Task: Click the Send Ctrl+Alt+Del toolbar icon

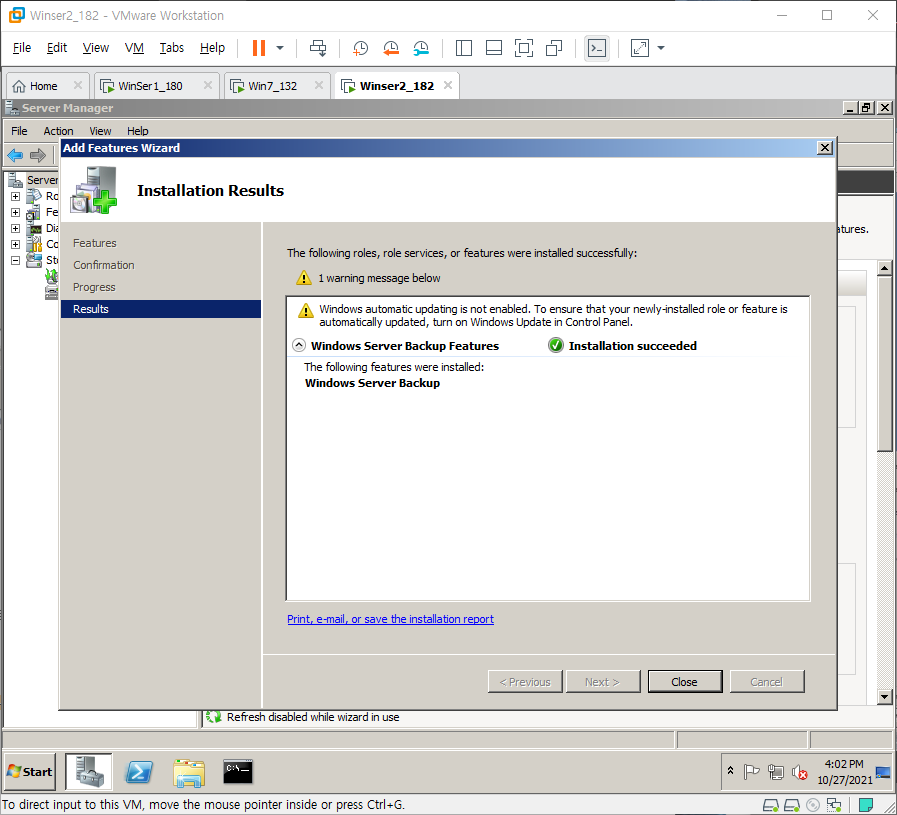Action: [x=318, y=48]
